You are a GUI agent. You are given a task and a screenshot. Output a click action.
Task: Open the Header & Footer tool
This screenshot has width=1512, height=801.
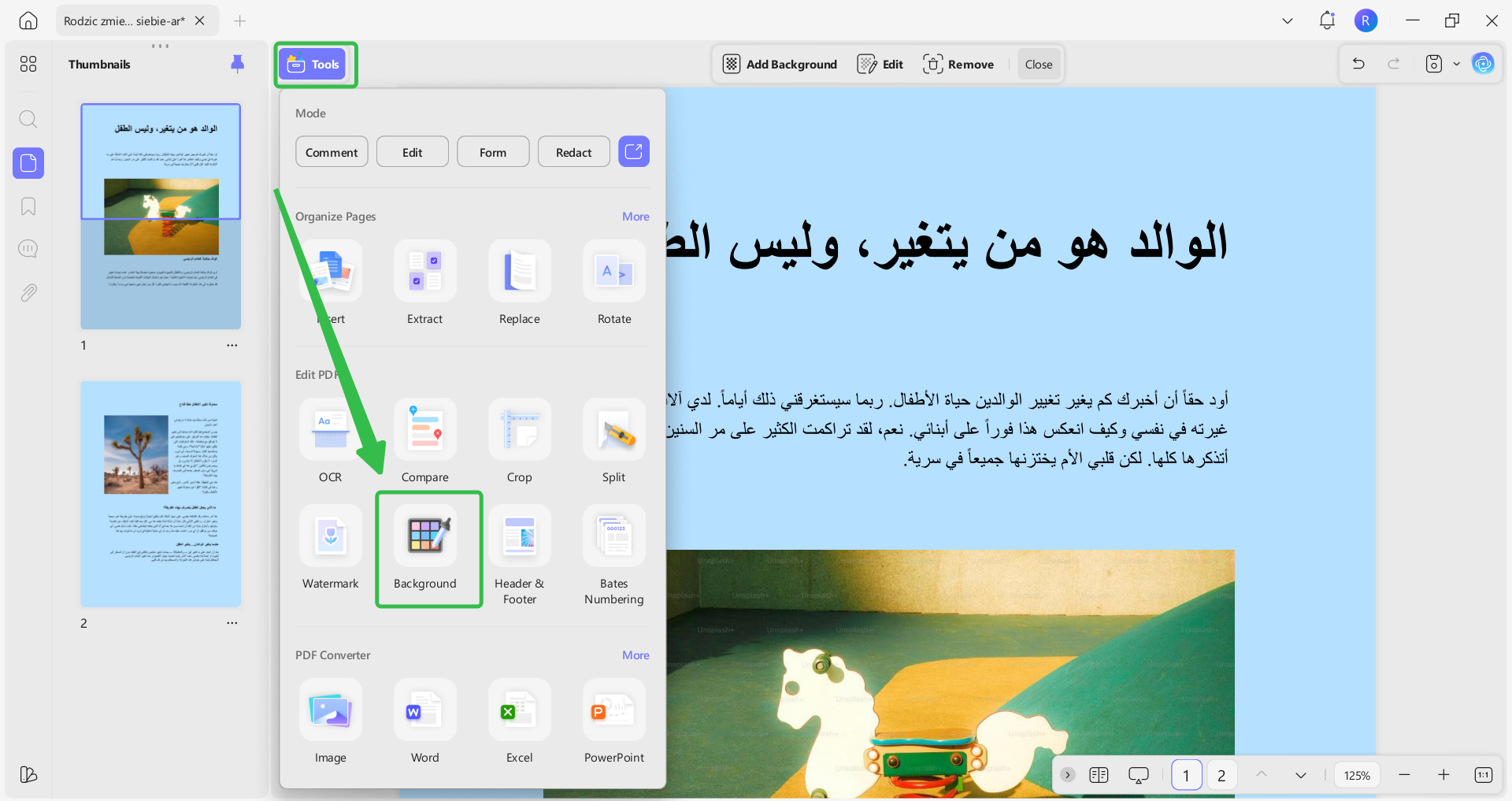520,555
